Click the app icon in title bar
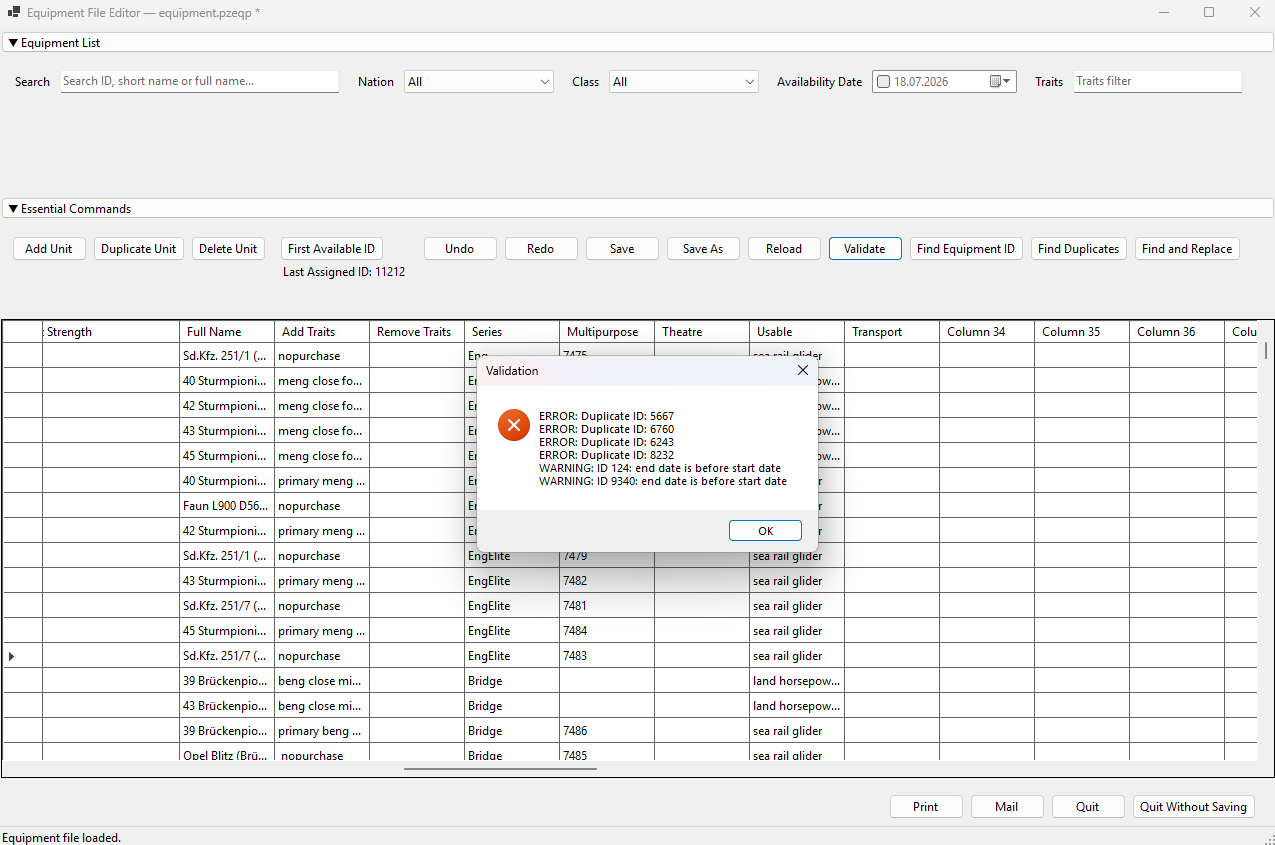Image resolution: width=1275 pixels, height=845 pixels. pyautogui.click(x=14, y=13)
